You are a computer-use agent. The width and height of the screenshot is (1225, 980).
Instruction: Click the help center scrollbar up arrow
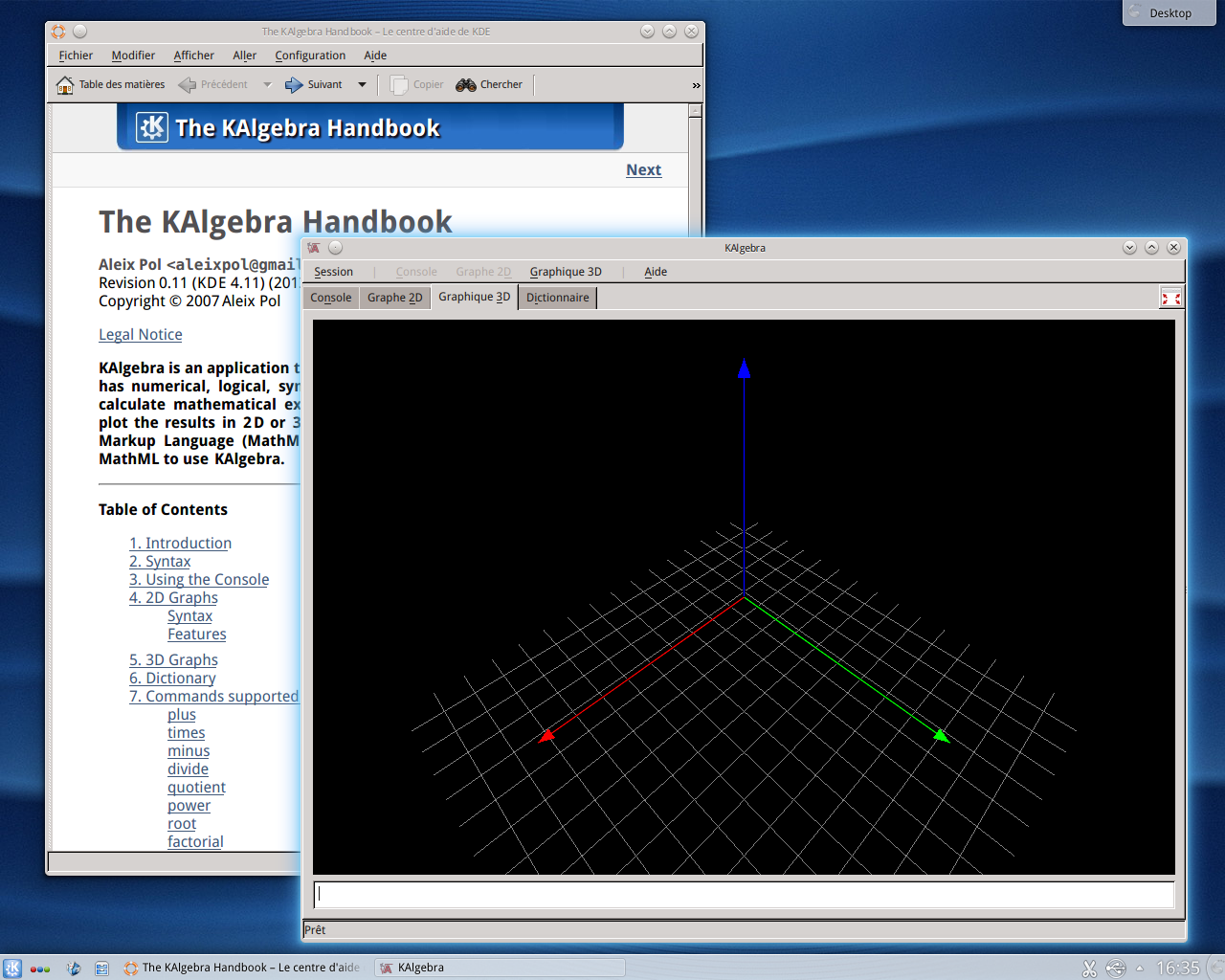[696, 110]
